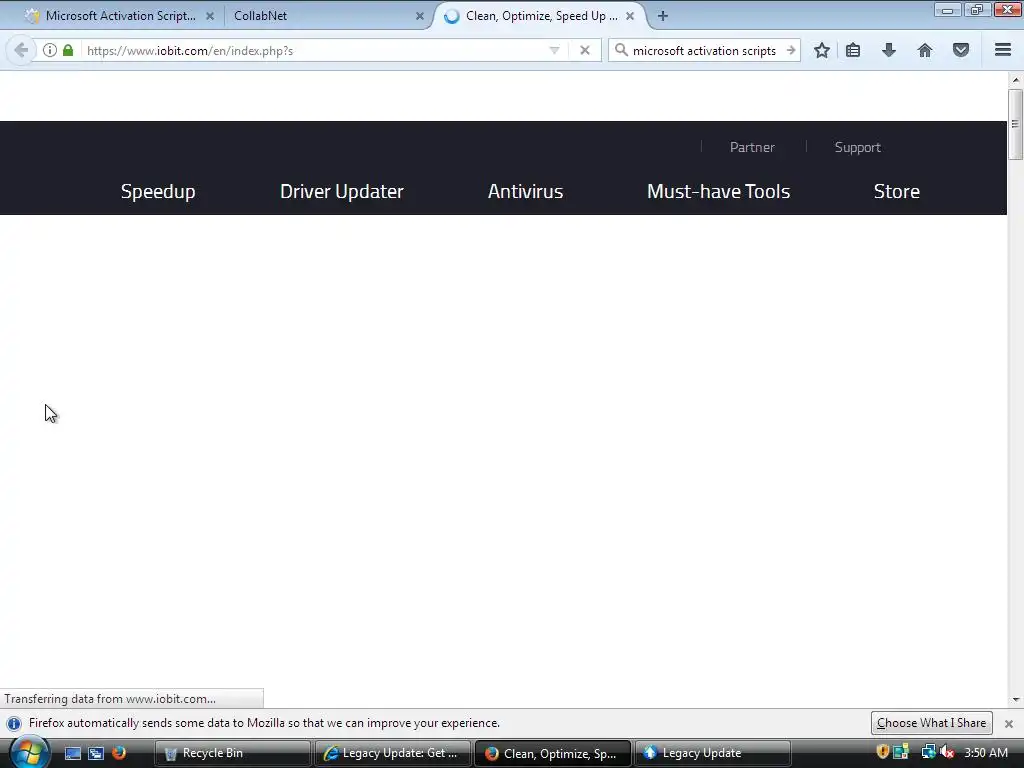The height and width of the screenshot is (768, 1024).
Task: Click the page vertical scrollbar thumb
Action: pos(1016,124)
